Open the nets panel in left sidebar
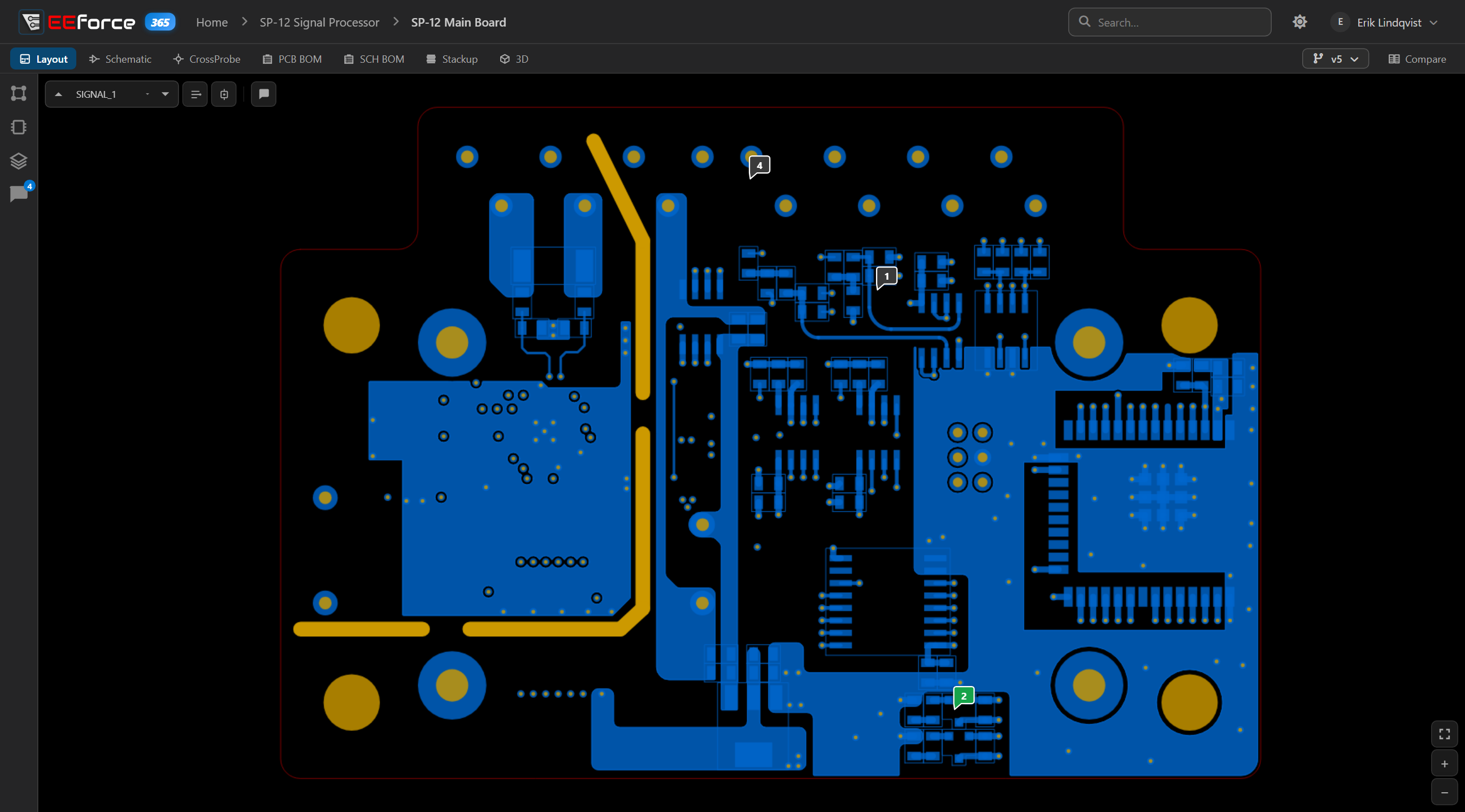 [19, 93]
